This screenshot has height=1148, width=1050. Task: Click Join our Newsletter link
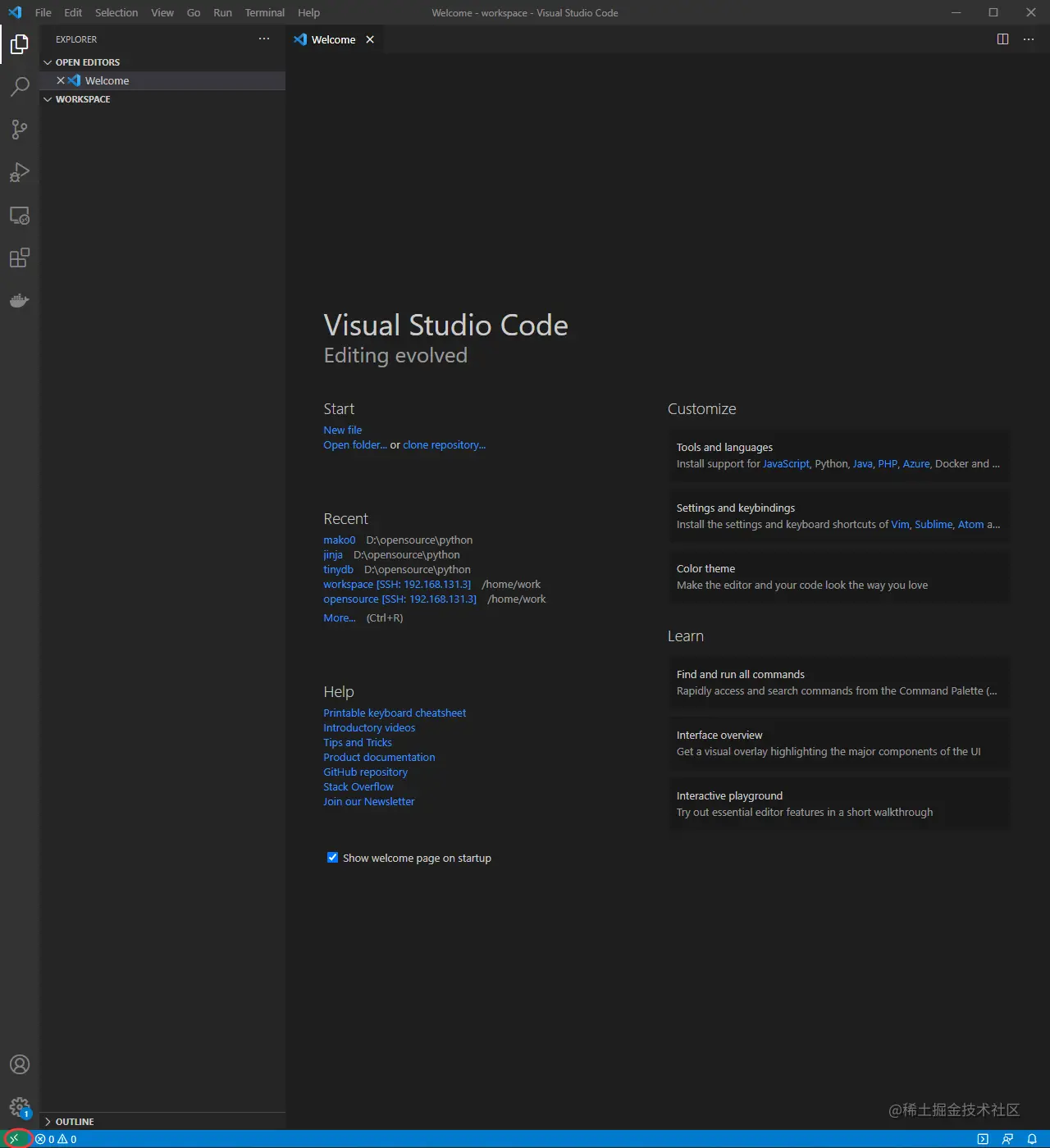point(369,801)
